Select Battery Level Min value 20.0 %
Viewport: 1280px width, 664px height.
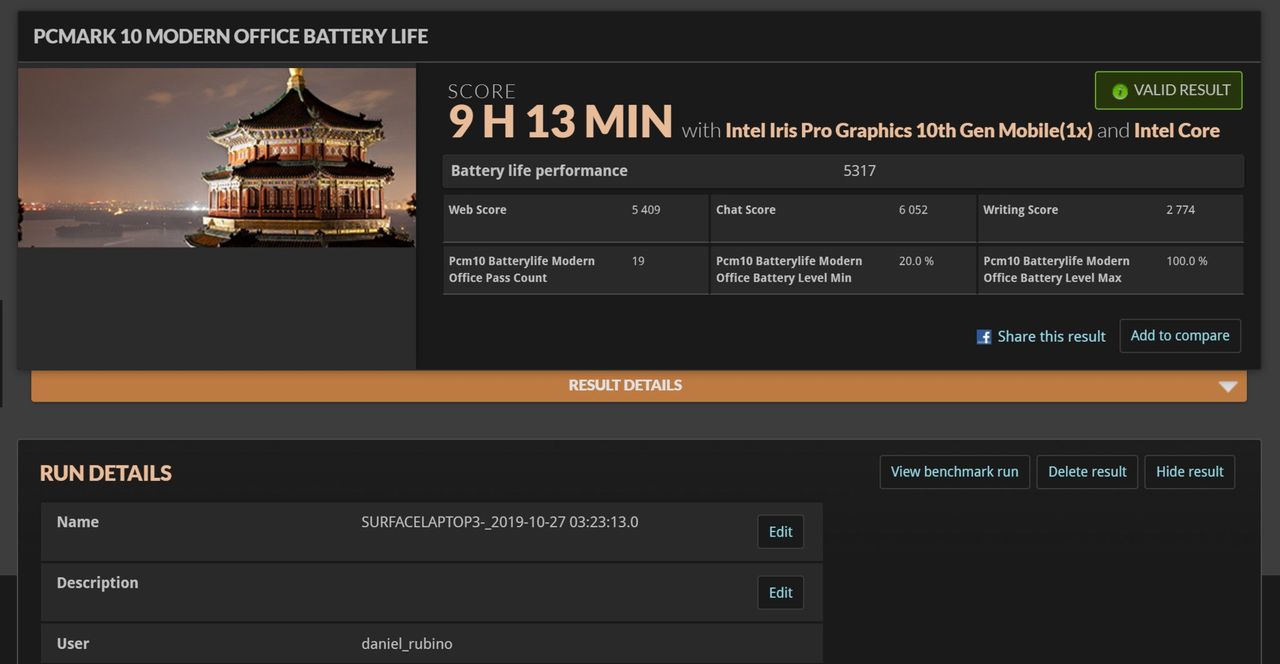916,261
